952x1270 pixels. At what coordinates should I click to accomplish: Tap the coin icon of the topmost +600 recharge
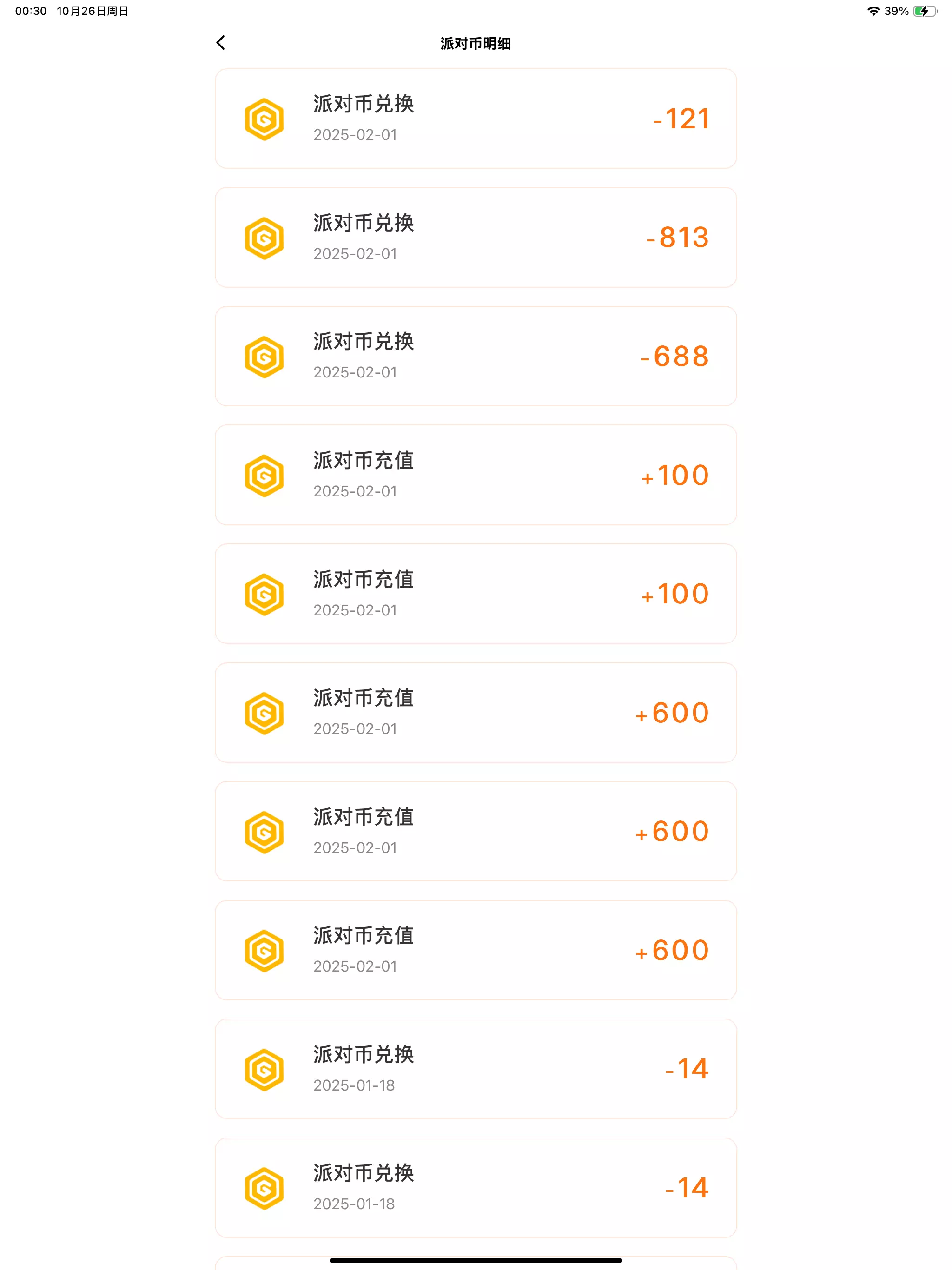264,713
